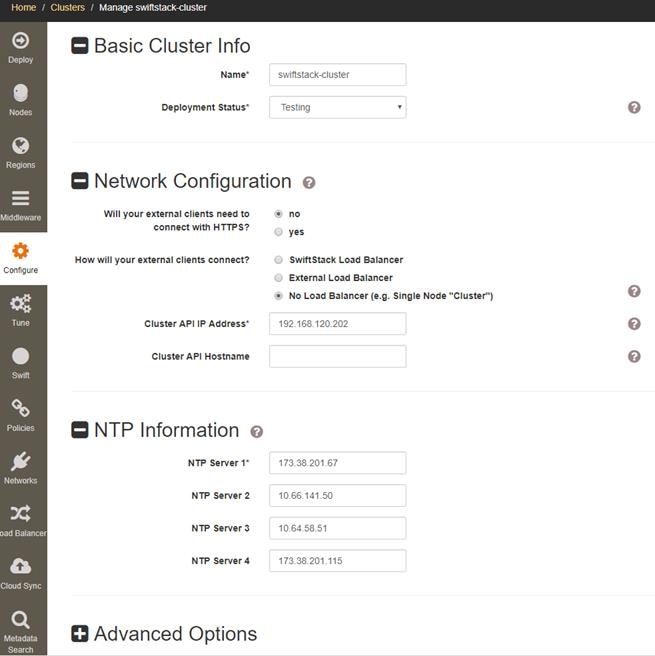This screenshot has height=656, width=655.
Task: Open the Deployment Status dropdown
Action: (x=338, y=108)
